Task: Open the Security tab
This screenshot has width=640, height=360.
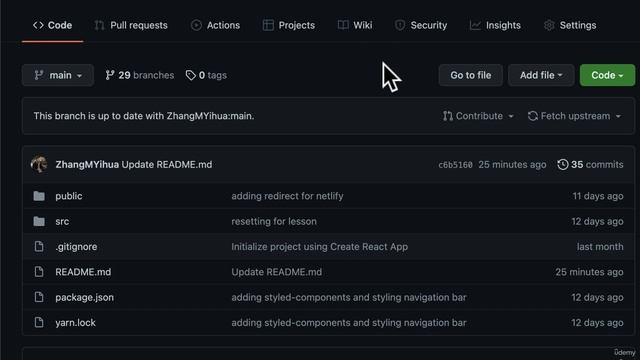Action: pyautogui.click(x=420, y=25)
